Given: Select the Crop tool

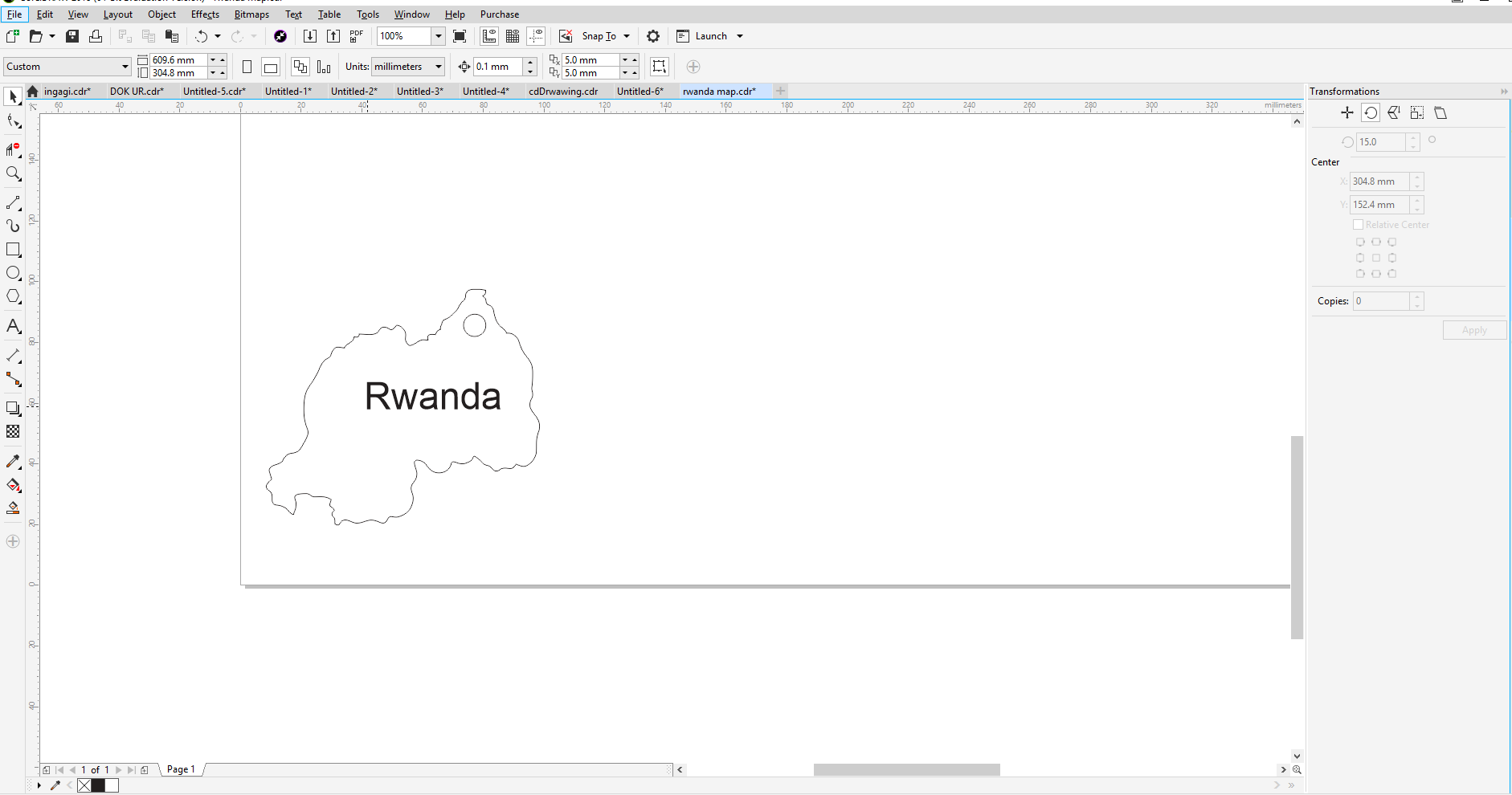Looking at the screenshot, I should 13,149.
